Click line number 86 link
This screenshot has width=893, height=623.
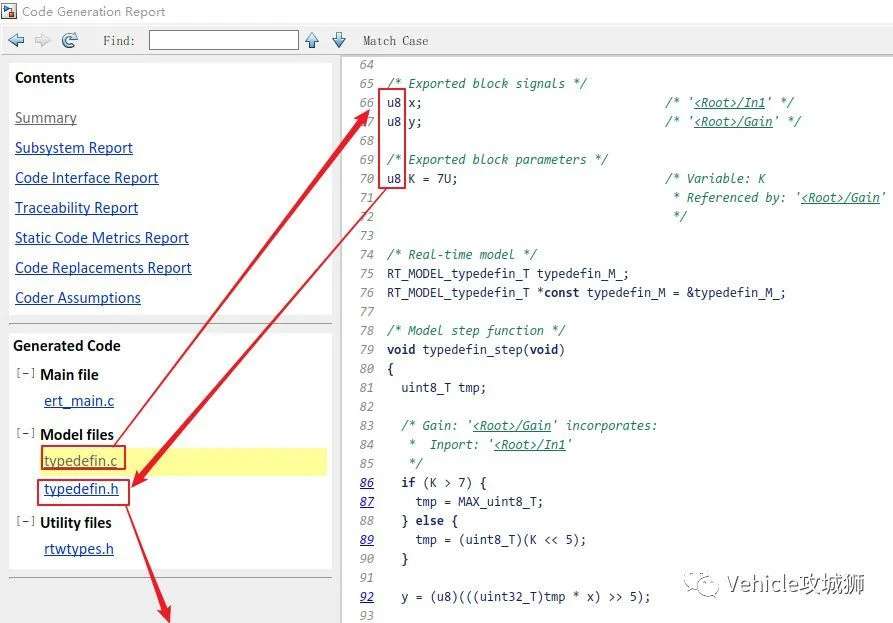(367, 483)
